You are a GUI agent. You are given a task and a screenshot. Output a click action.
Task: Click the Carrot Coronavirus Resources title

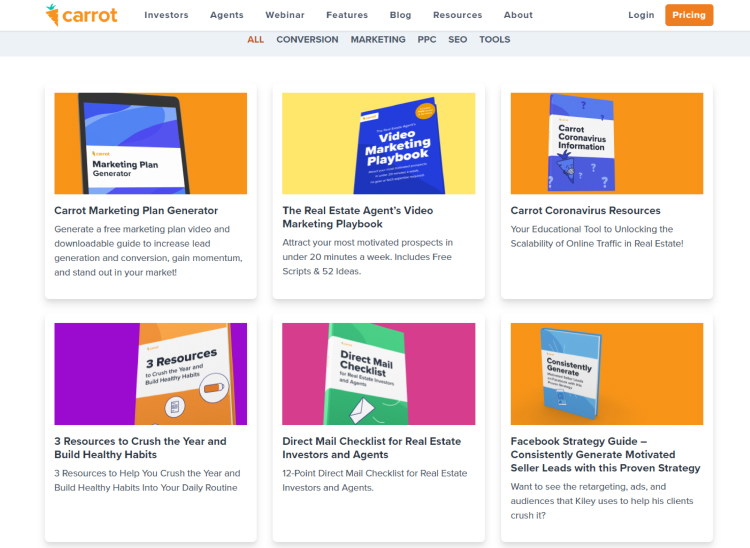[x=585, y=210]
